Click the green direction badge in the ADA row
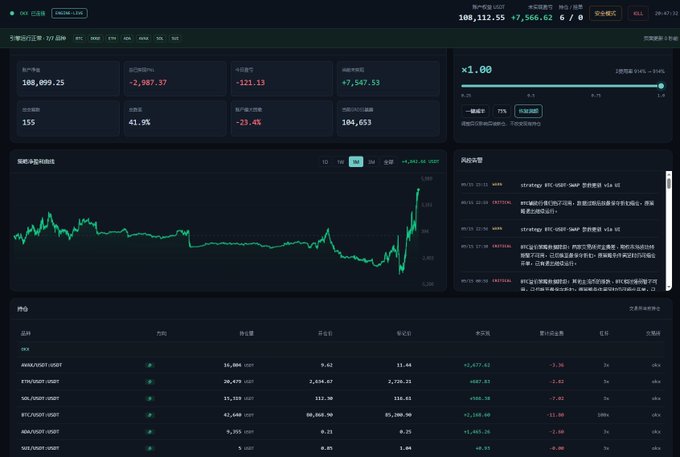 [x=150, y=431]
